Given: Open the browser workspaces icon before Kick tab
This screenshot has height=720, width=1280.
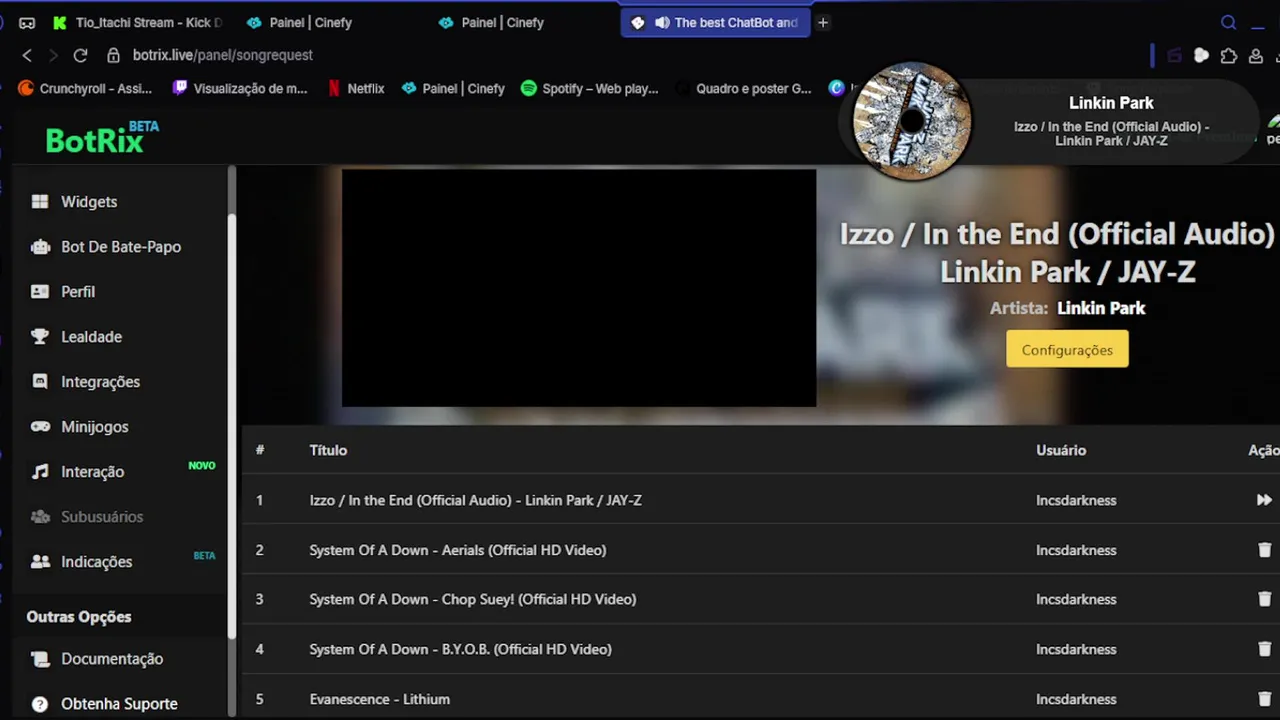Looking at the screenshot, I should point(27,22).
